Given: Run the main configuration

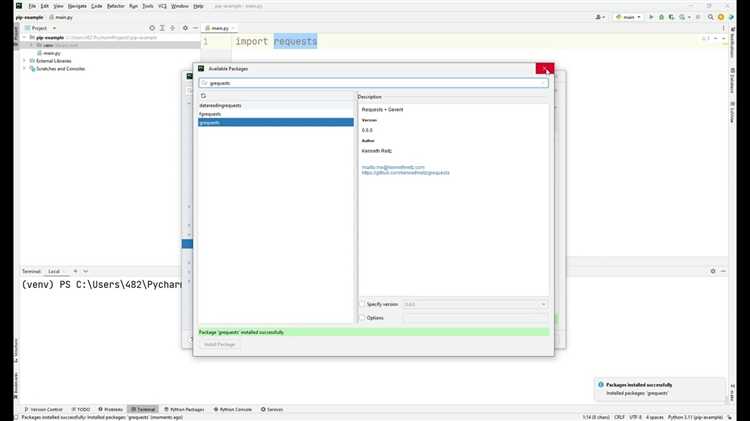Looking at the screenshot, I should (651, 17).
